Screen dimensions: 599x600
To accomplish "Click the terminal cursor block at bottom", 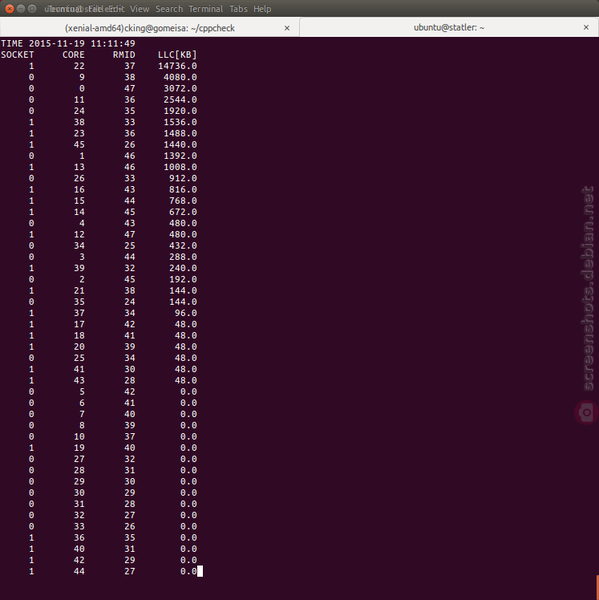I will click(200, 571).
